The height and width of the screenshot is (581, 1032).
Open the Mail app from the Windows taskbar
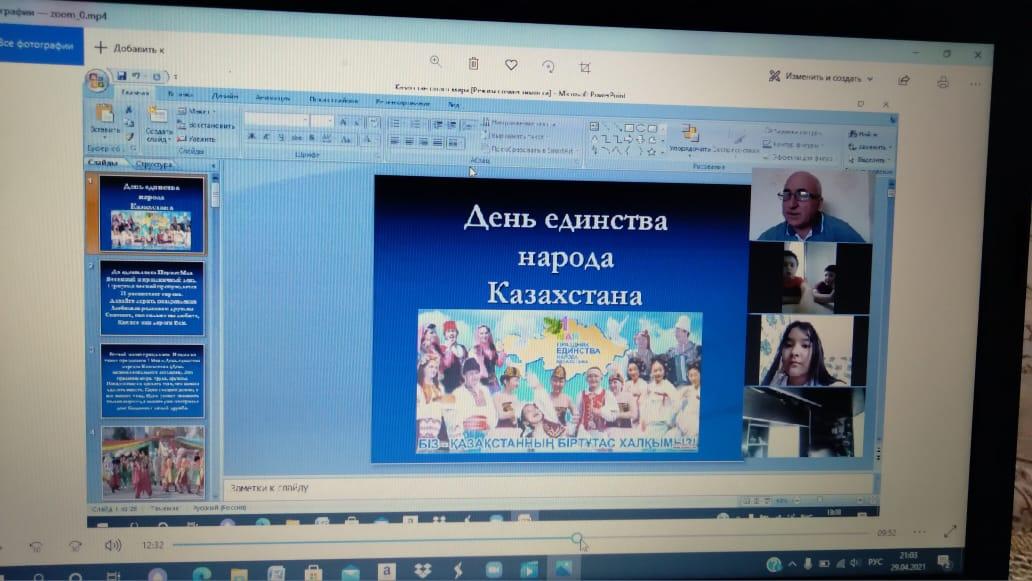pos(349,572)
